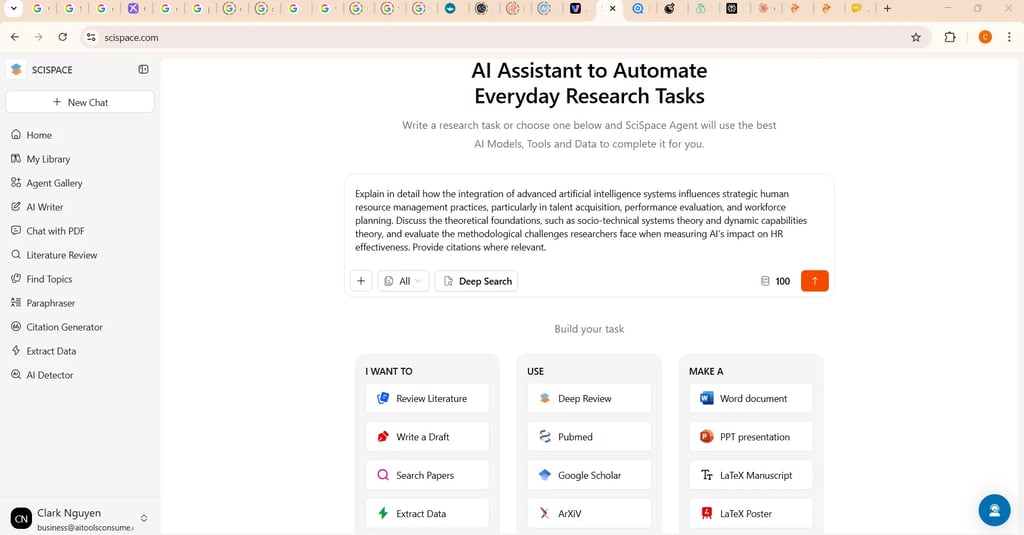This screenshot has width=1024, height=535.
Task: Bookmark this page with the star icon
Action: [916, 37]
